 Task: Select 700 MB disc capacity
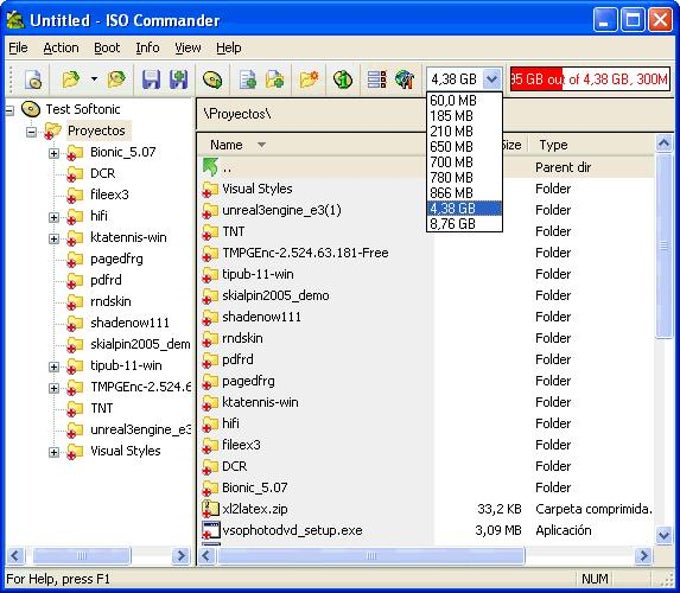464,162
